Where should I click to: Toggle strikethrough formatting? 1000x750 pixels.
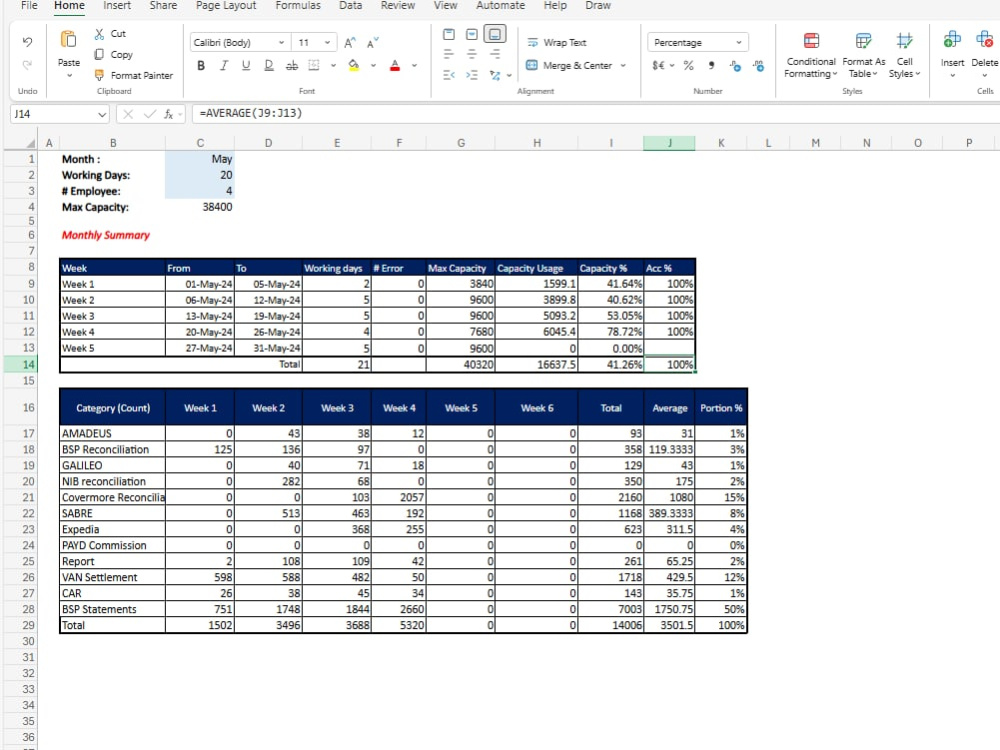[x=291, y=65]
